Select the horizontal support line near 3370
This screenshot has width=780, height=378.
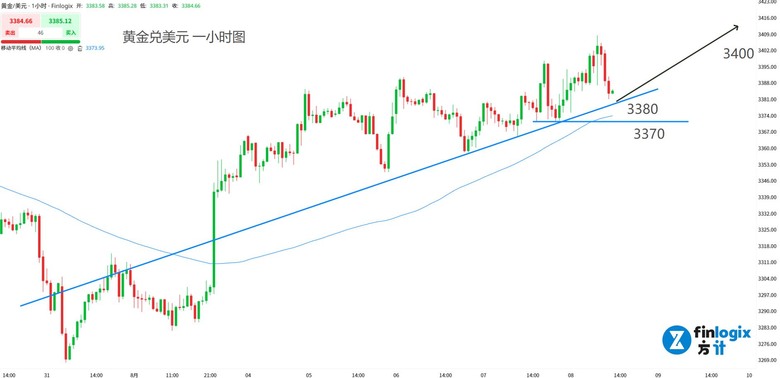(610, 121)
